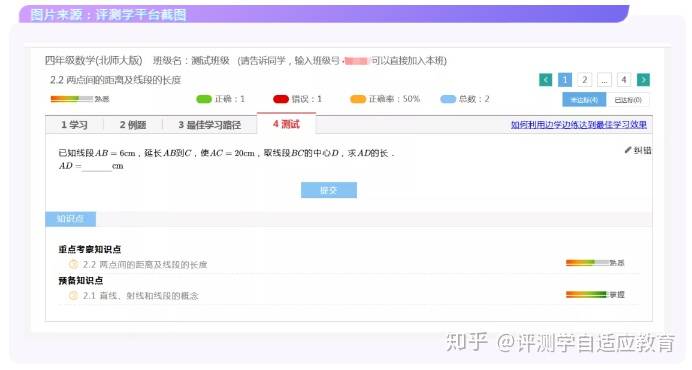The image size is (692, 370).
Task: Select the 知识点 section tab
Action: 71,219
